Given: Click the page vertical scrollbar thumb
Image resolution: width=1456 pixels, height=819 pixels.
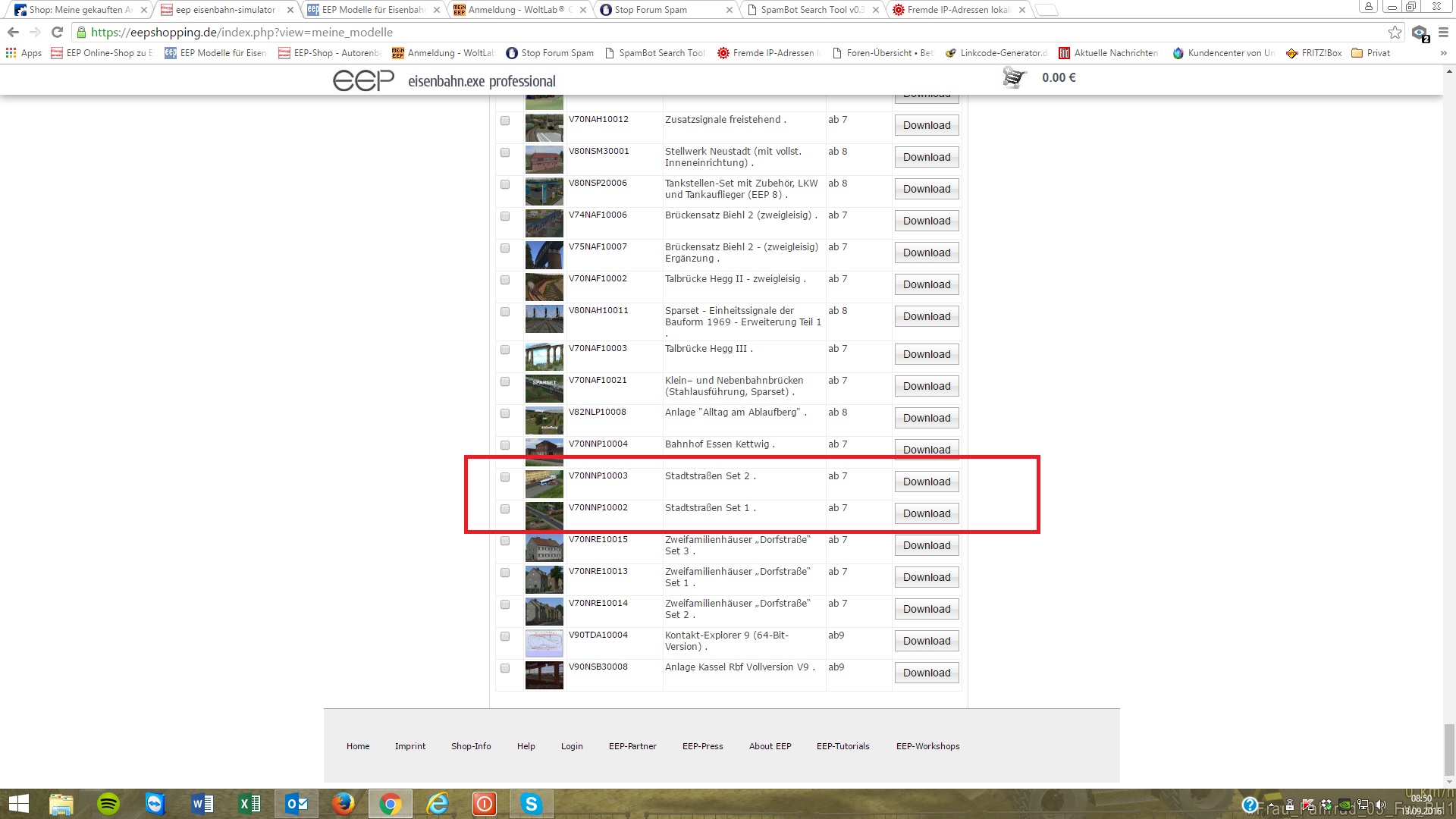Looking at the screenshot, I should pyautogui.click(x=1449, y=749).
